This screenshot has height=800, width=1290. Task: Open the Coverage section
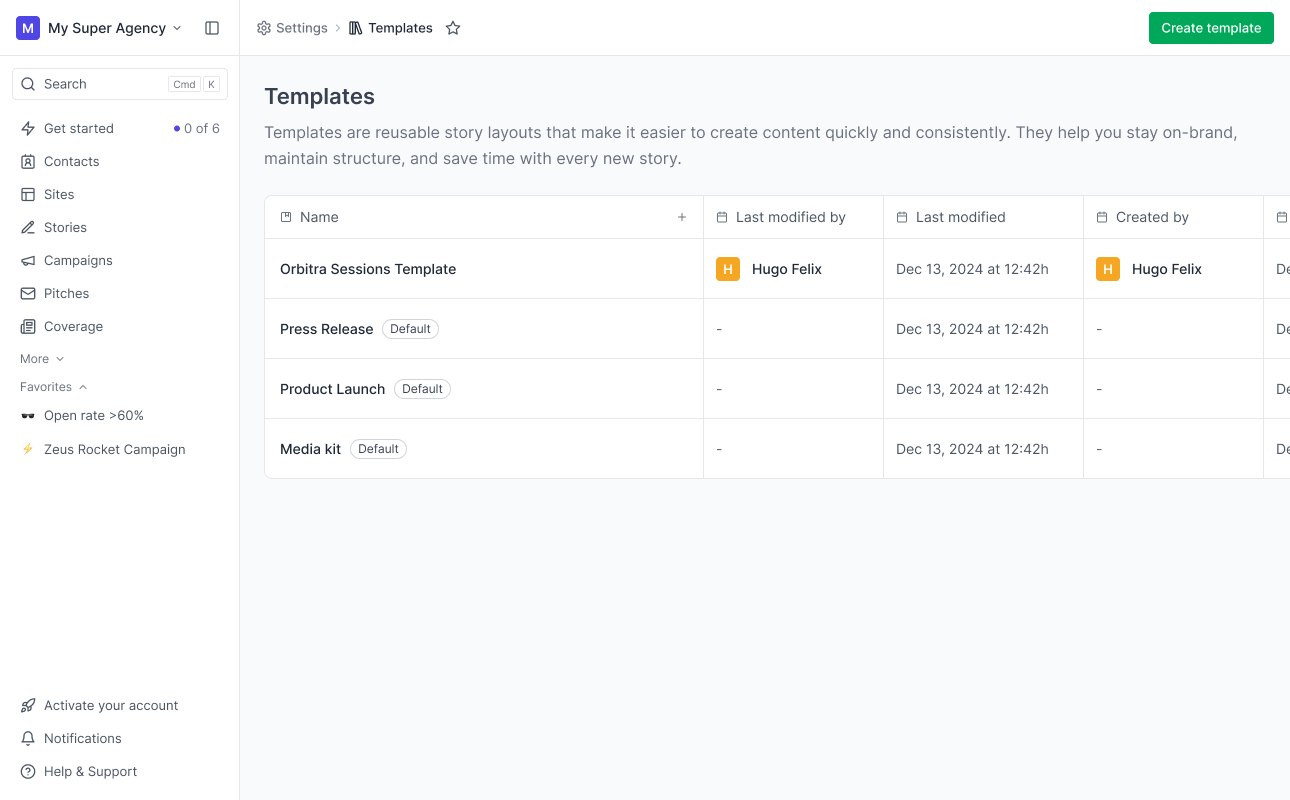72,326
